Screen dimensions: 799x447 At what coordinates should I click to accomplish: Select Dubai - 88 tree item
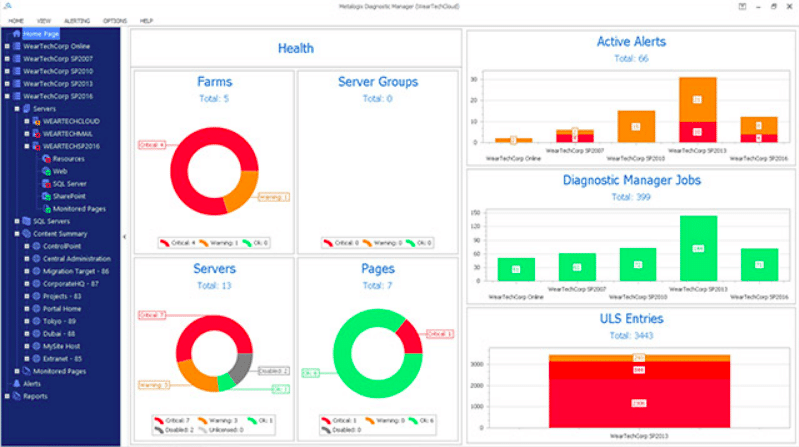click(x=59, y=333)
